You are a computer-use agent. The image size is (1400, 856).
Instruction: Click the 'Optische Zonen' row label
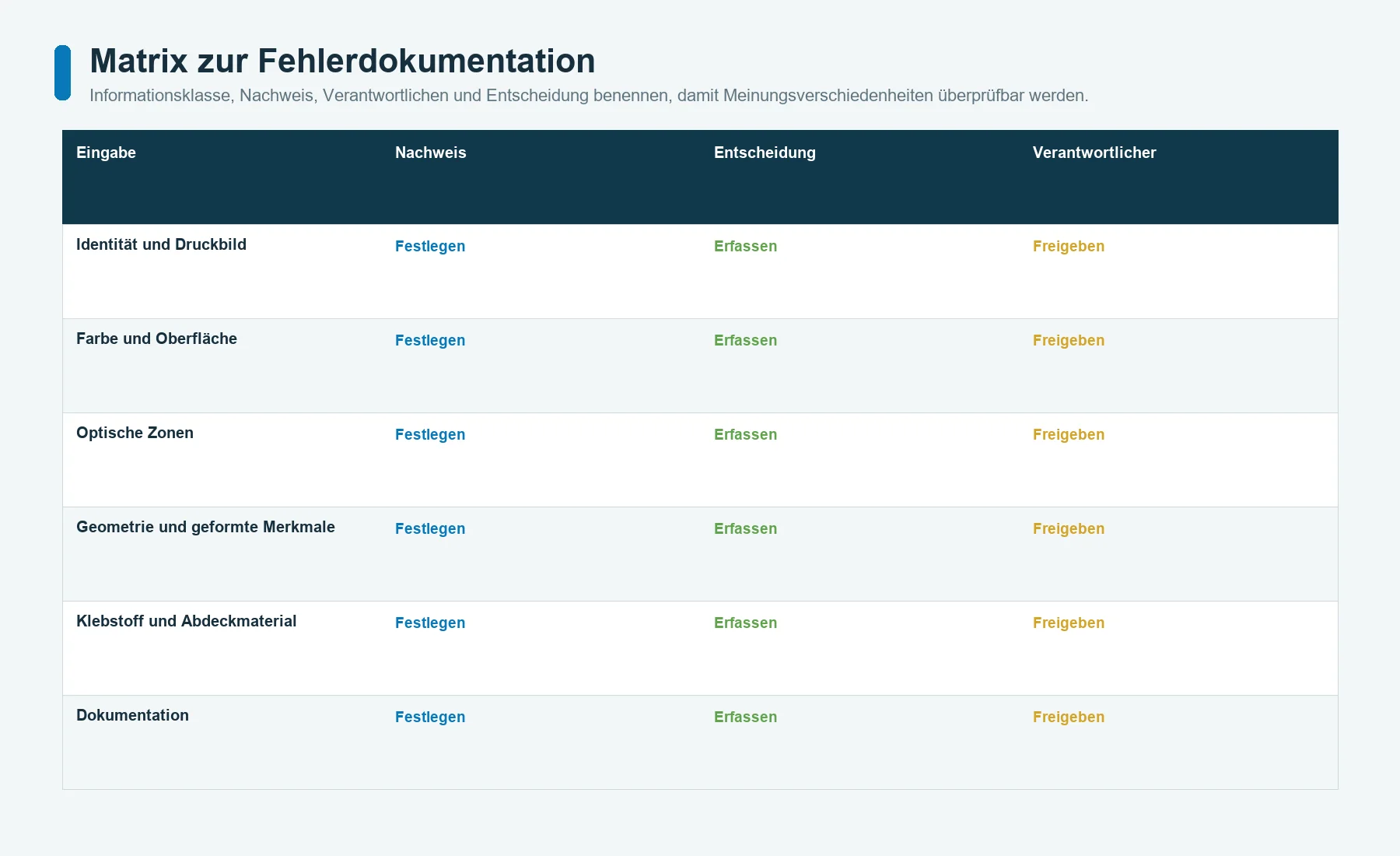coord(135,433)
